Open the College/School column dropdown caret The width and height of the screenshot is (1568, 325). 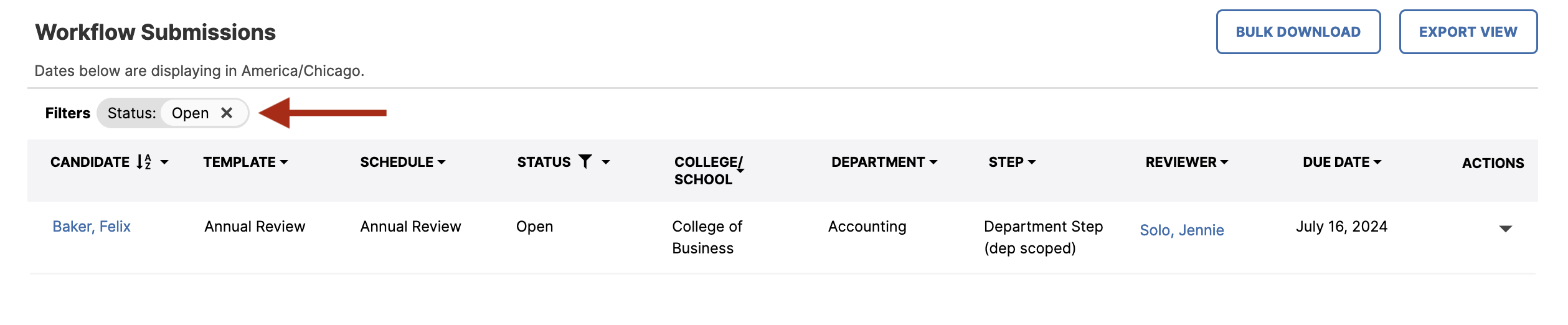point(740,170)
